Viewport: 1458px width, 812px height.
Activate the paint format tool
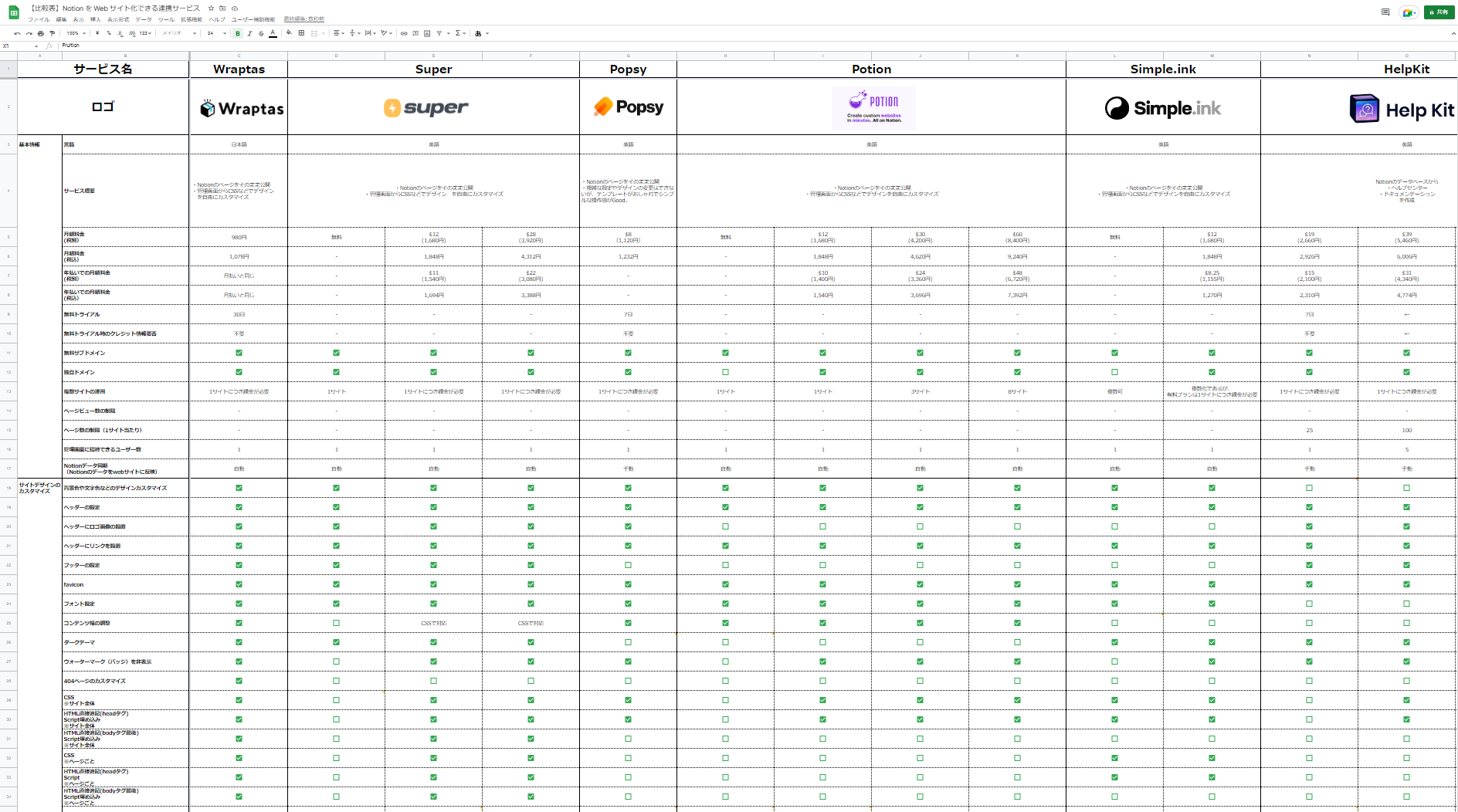(53, 33)
